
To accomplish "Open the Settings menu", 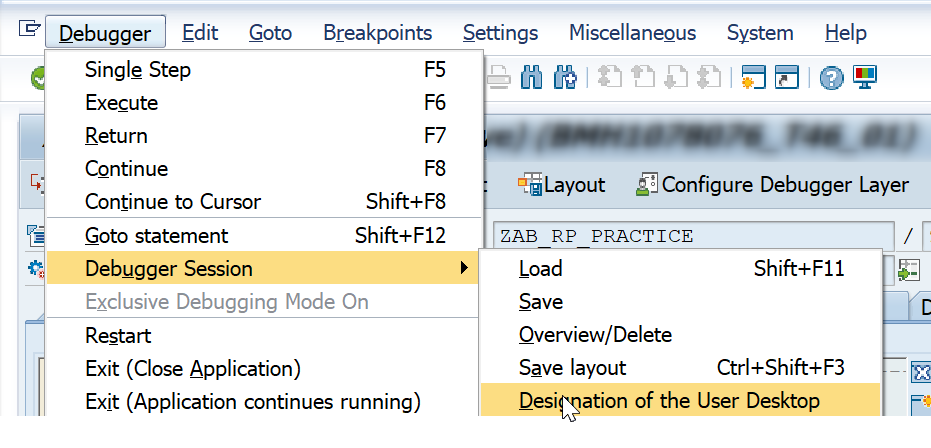I will 500,33.
